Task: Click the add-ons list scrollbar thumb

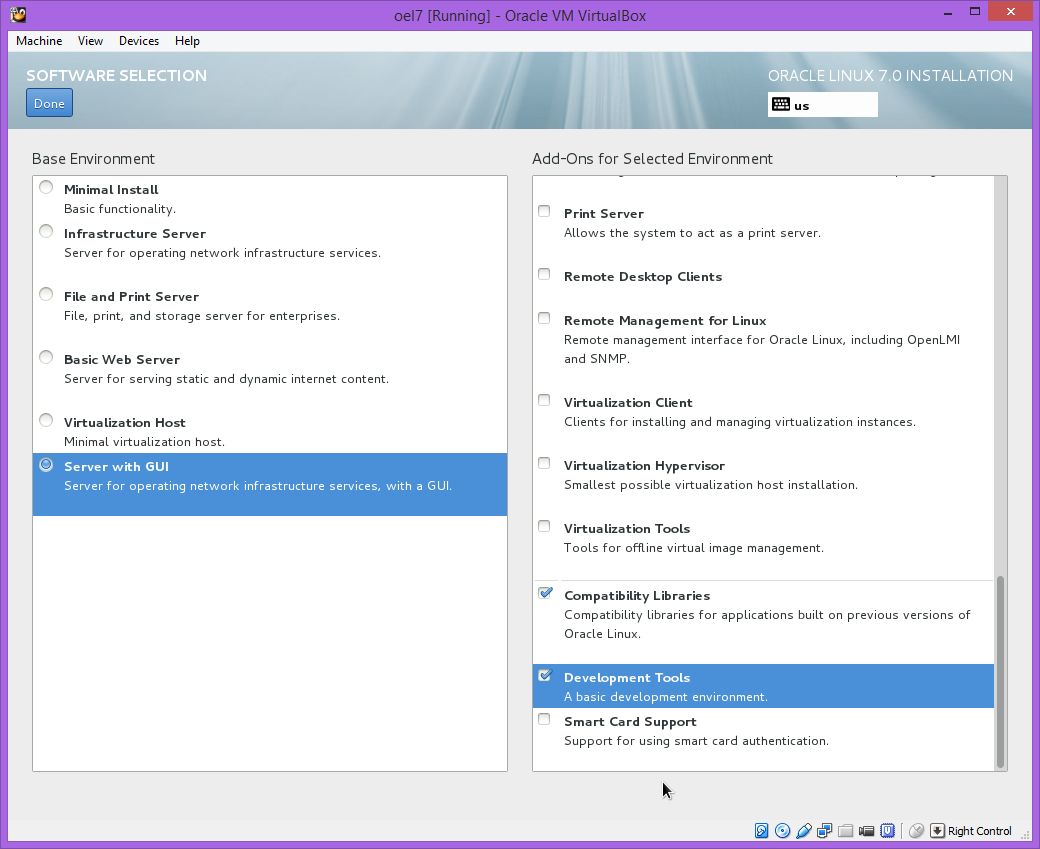Action: (x=1000, y=672)
